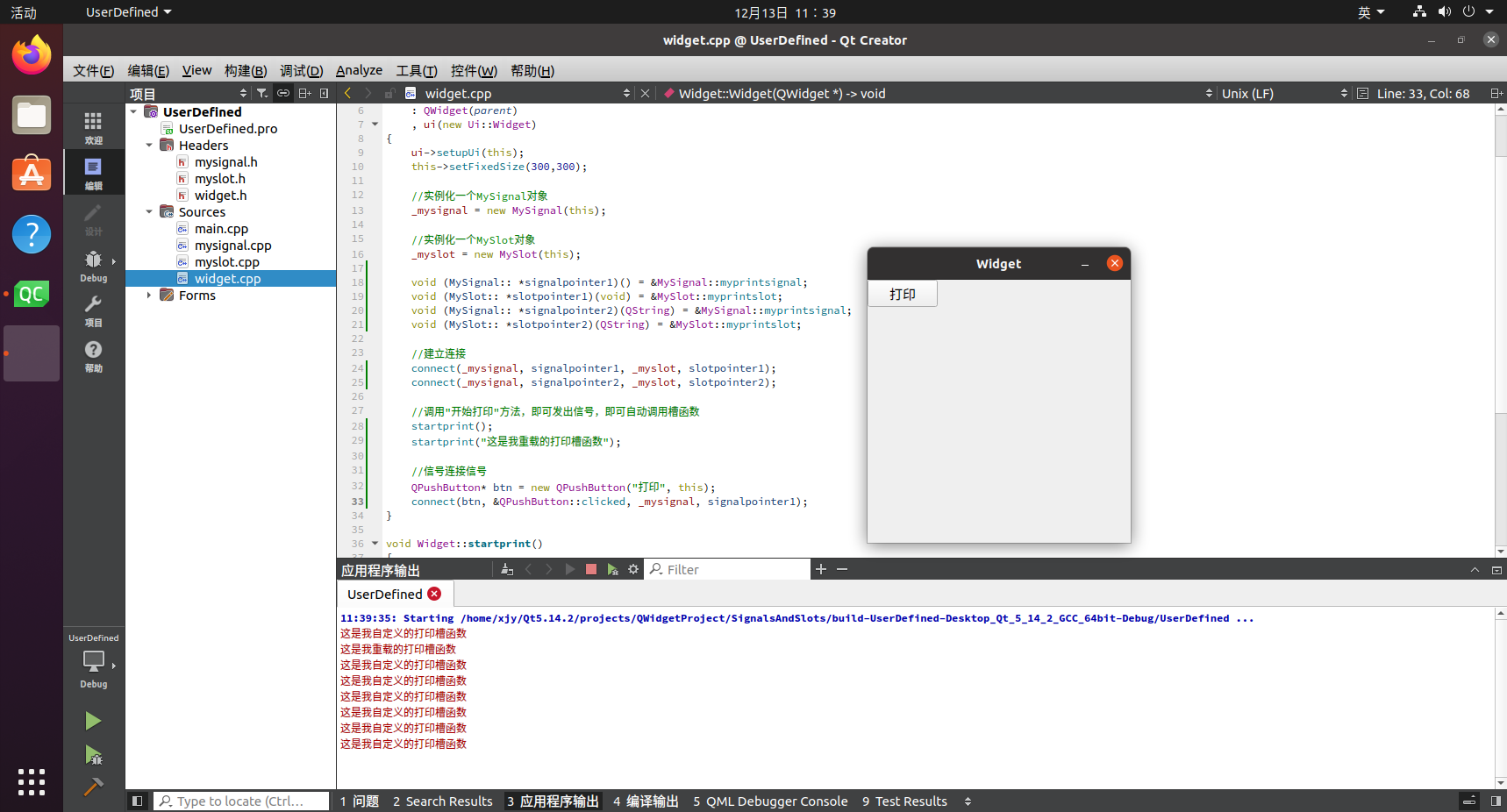The height and width of the screenshot is (812, 1507).
Task: Clear the application output with the broom icon
Action: click(507, 569)
